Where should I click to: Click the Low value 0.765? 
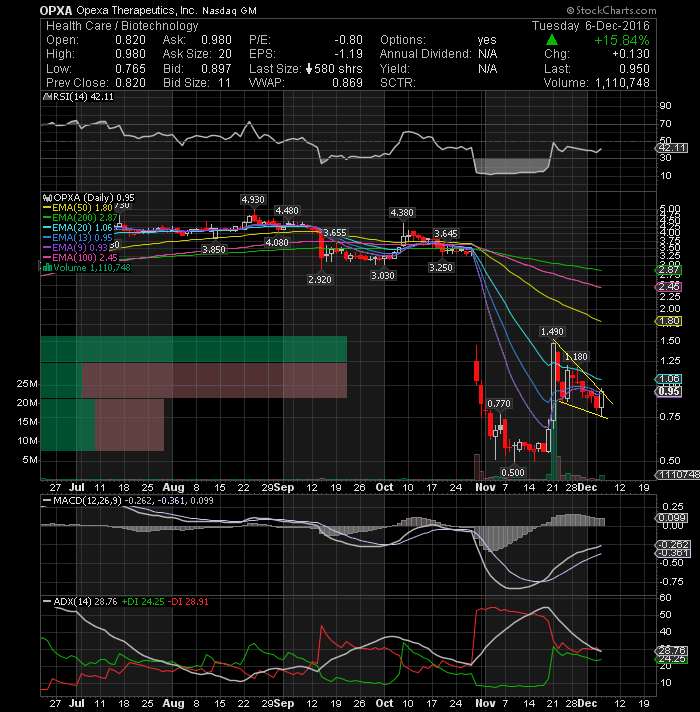pyautogui.click(x=130, y=69)
